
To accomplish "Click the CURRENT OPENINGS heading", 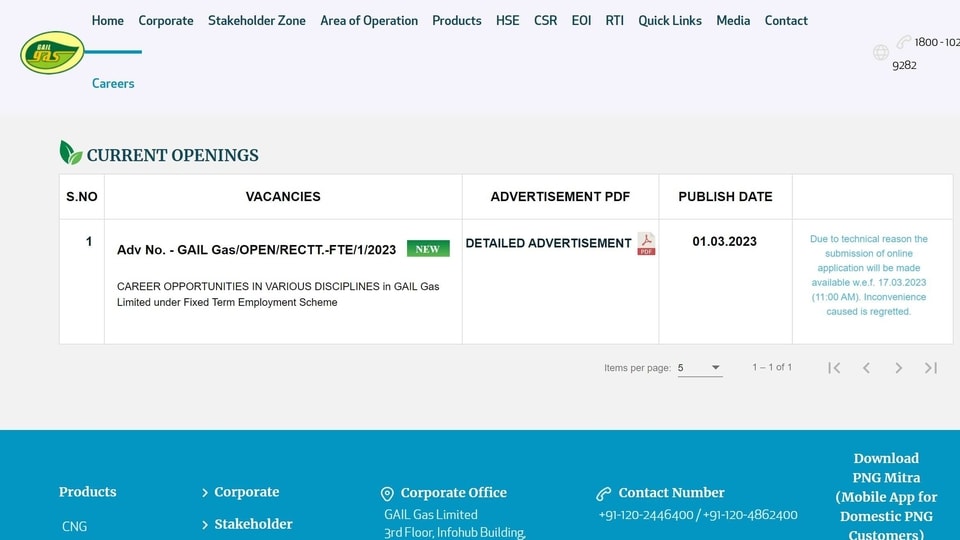I will pos(173,156).
